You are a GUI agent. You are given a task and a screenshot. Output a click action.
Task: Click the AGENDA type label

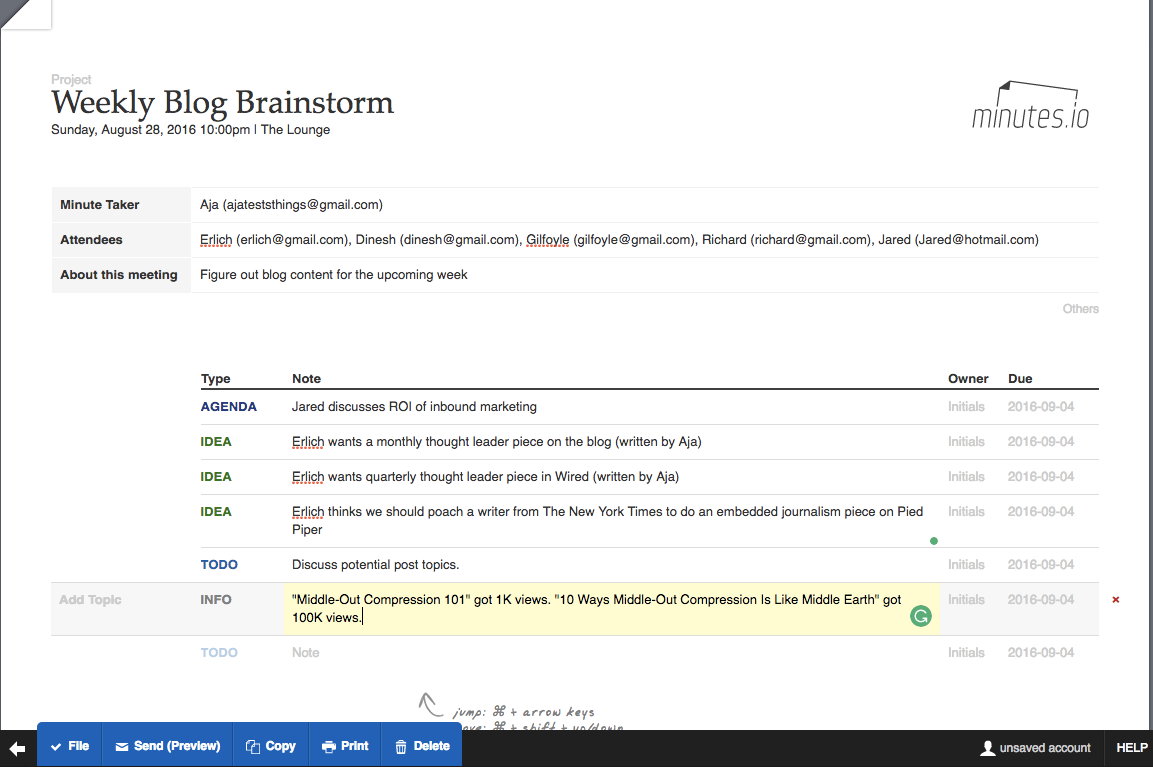click(229, 407)
